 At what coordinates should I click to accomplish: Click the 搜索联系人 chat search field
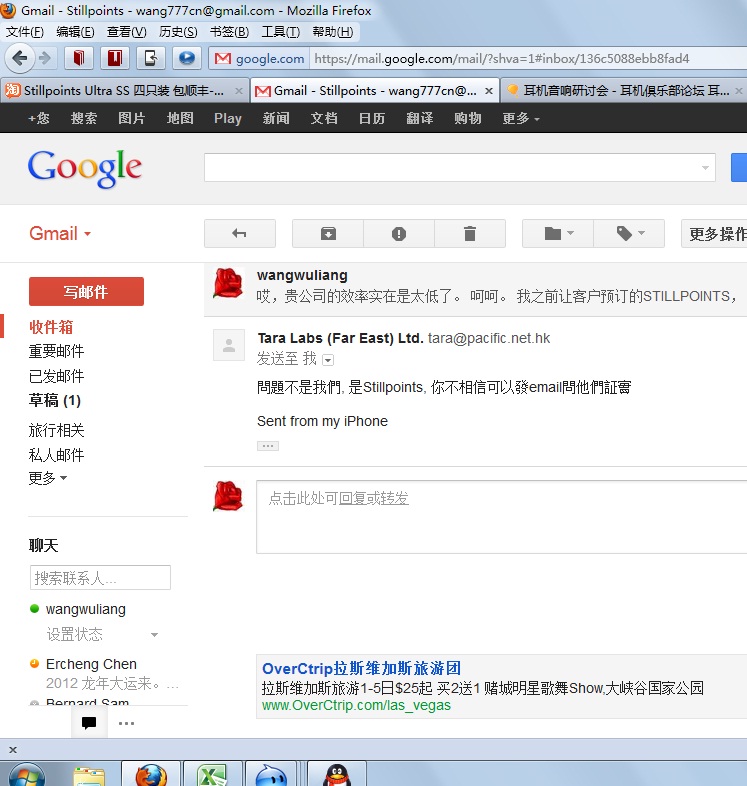coord(100,577)
